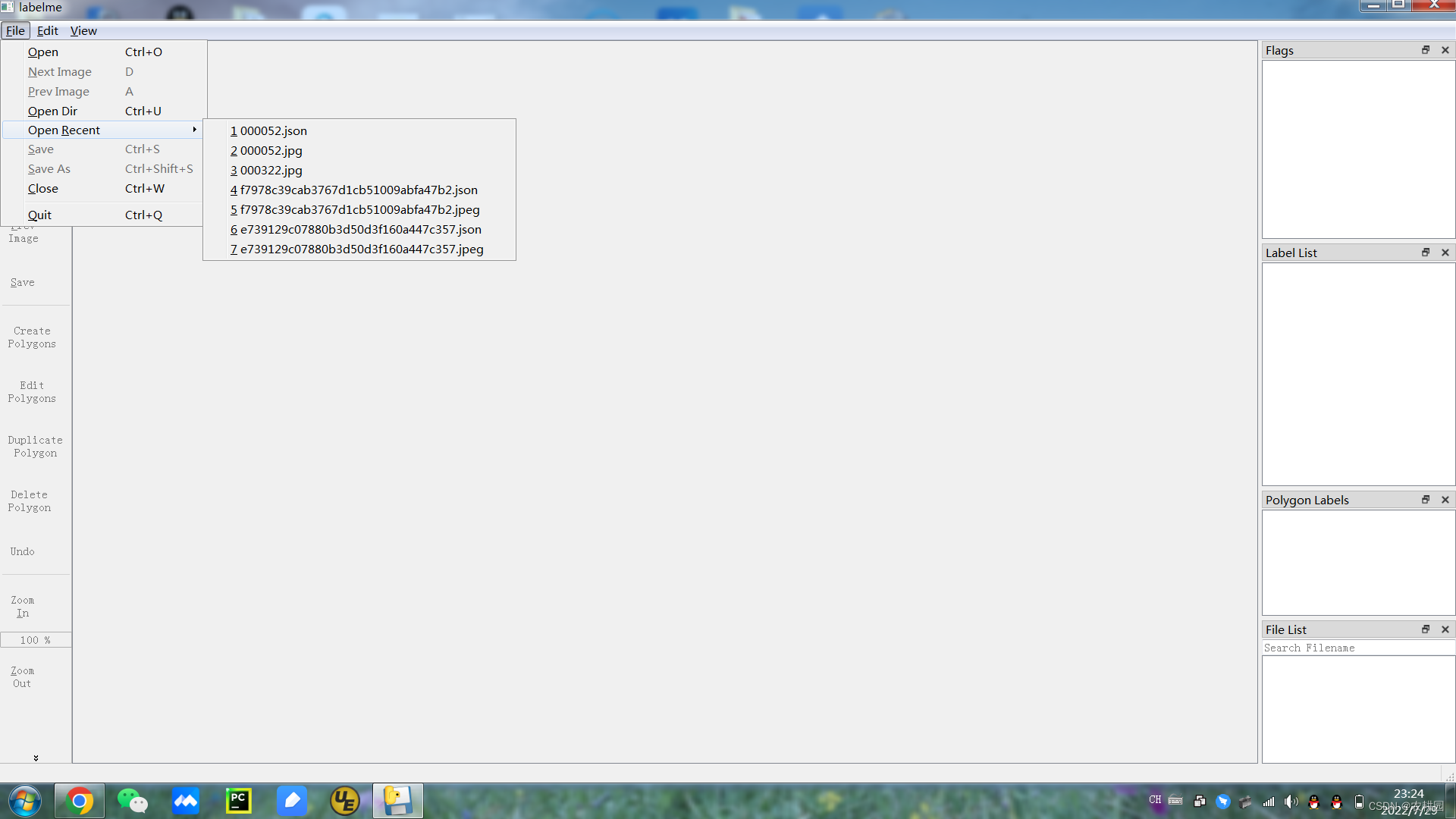1456x819 pixels.
Task: Float the Flags panel
Action: click(1426, 50)
